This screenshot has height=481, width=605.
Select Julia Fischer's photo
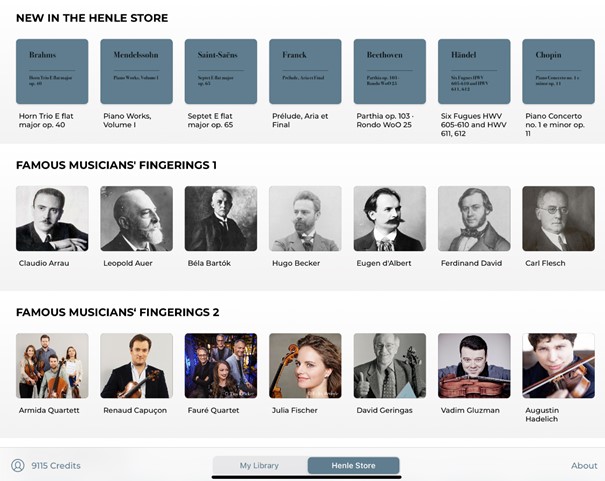point(305,366)
